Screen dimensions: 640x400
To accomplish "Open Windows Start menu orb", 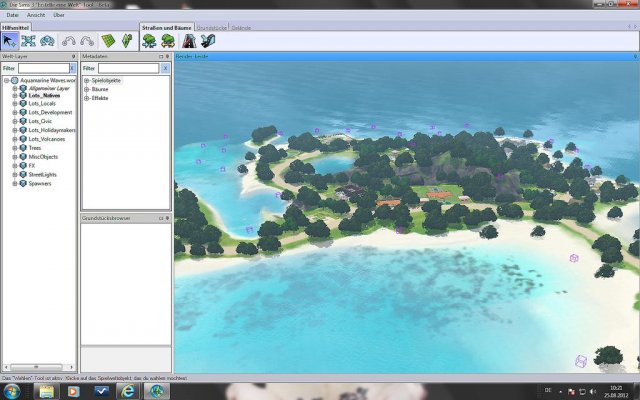I will click(11, 391).
